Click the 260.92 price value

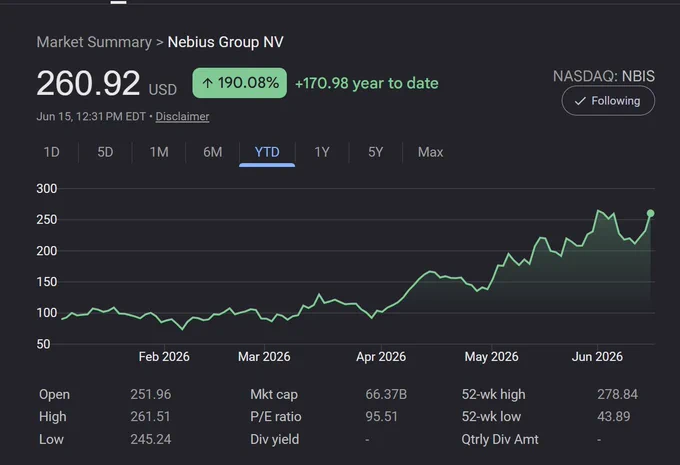pyautogui.click(x=88, y=83)
